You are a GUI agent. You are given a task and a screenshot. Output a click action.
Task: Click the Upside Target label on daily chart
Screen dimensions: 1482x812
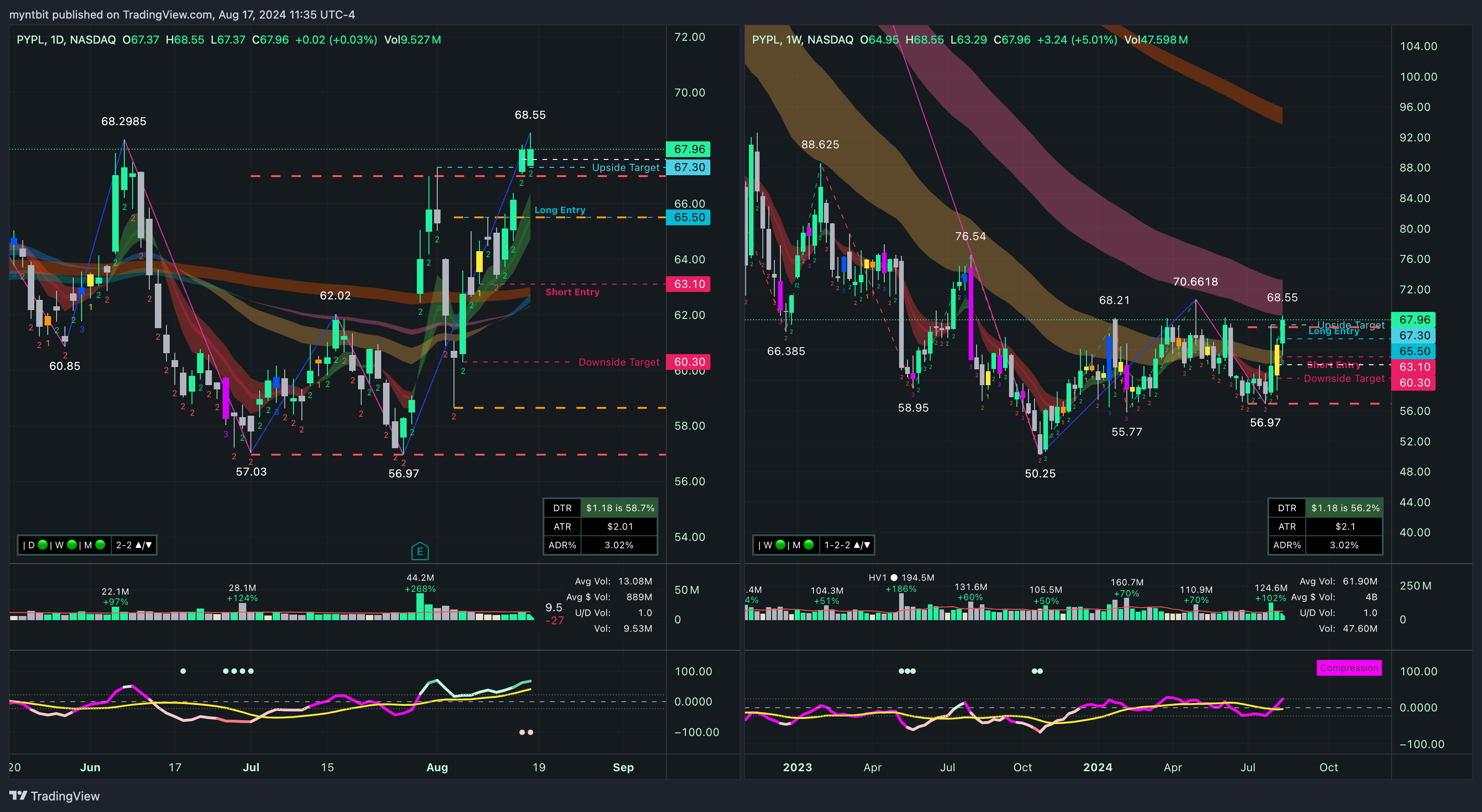pos(626,167)
